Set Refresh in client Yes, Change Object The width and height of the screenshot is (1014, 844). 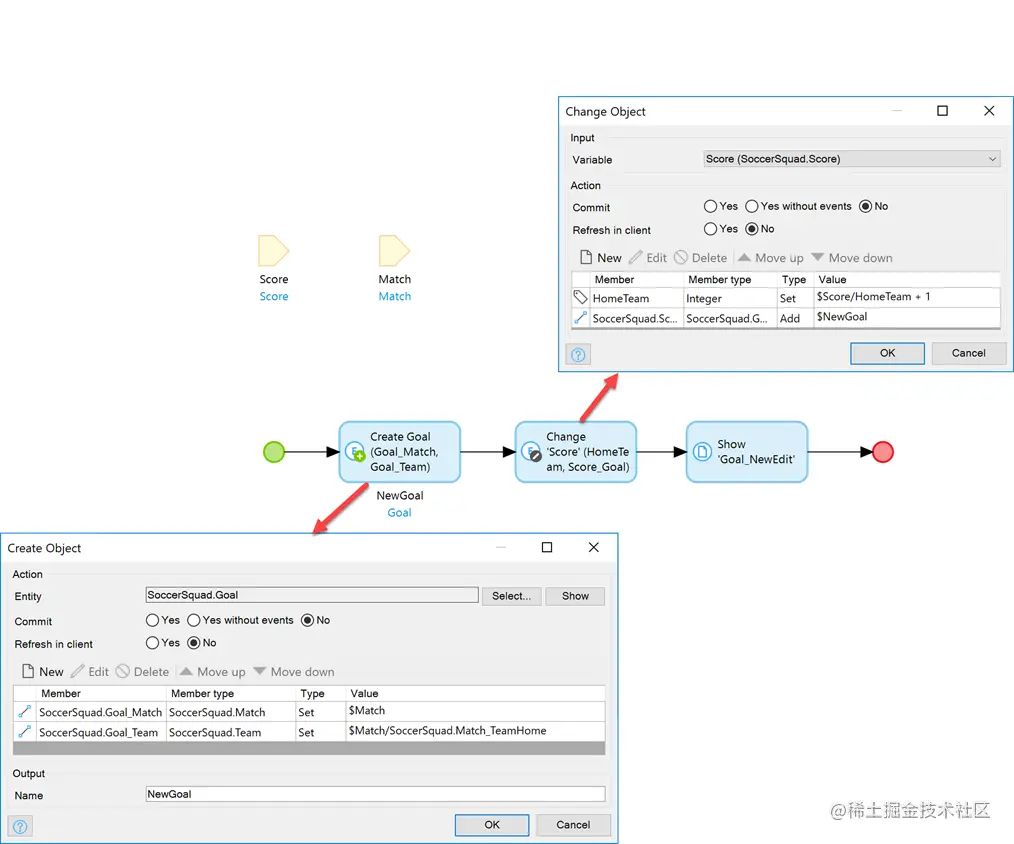(x=710, y=229)
